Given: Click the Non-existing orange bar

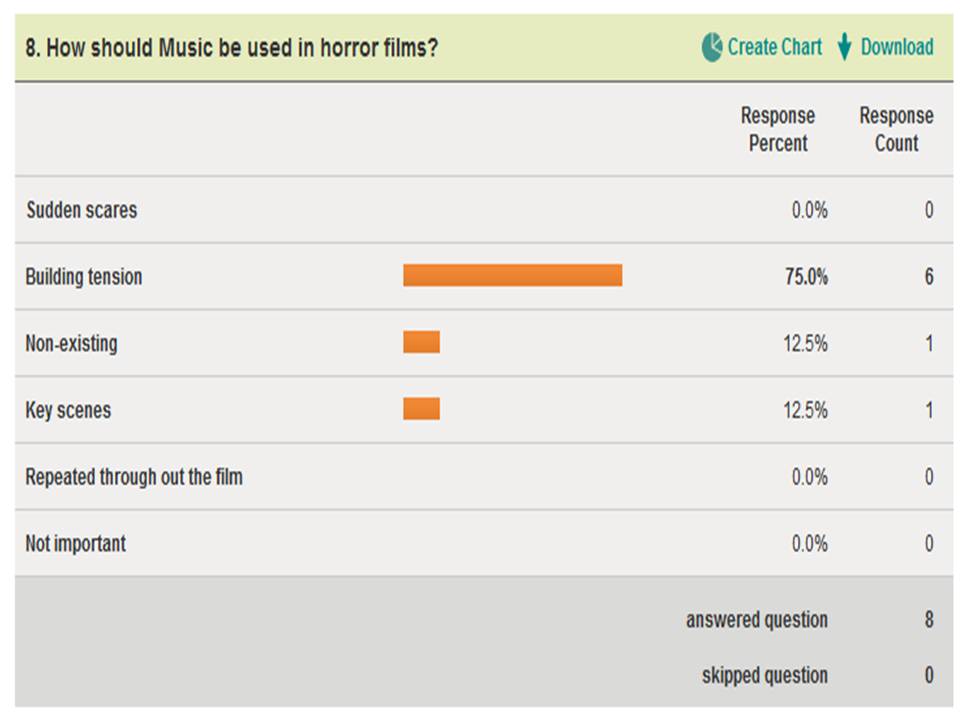Looking at the screenshot, I should pyautogui.click(x=421, y=342).
